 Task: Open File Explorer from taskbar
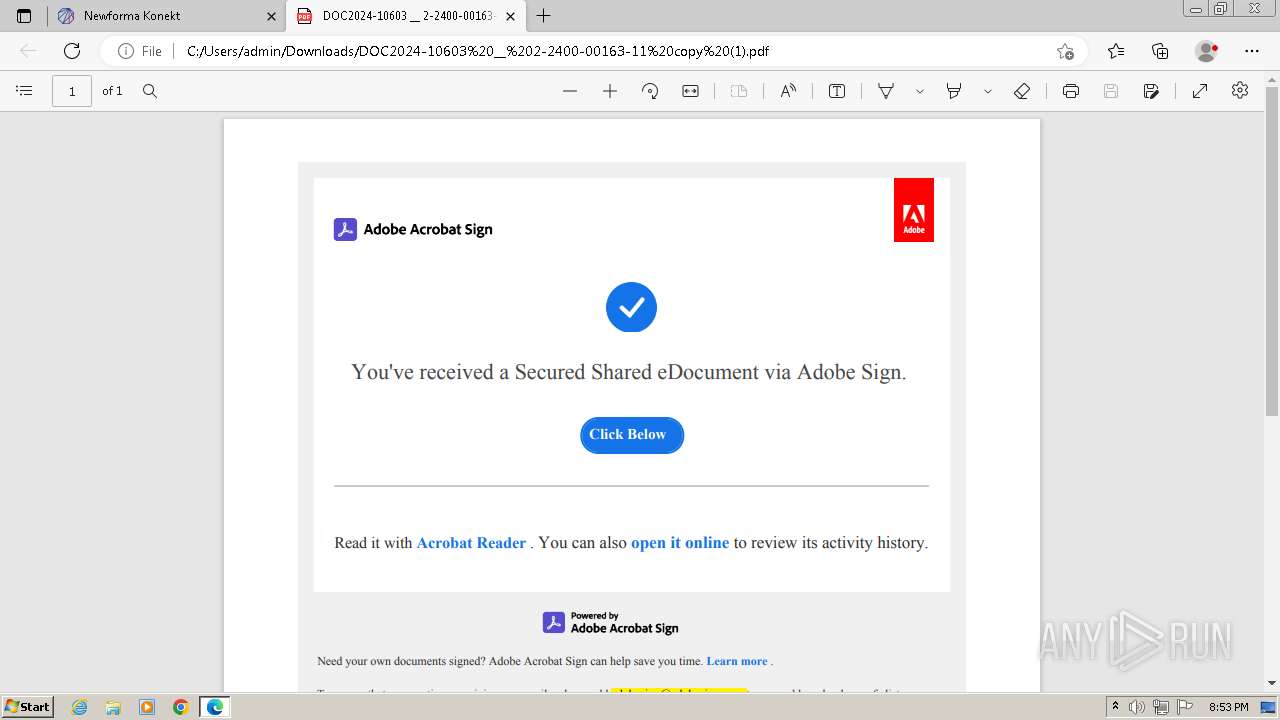113,707
